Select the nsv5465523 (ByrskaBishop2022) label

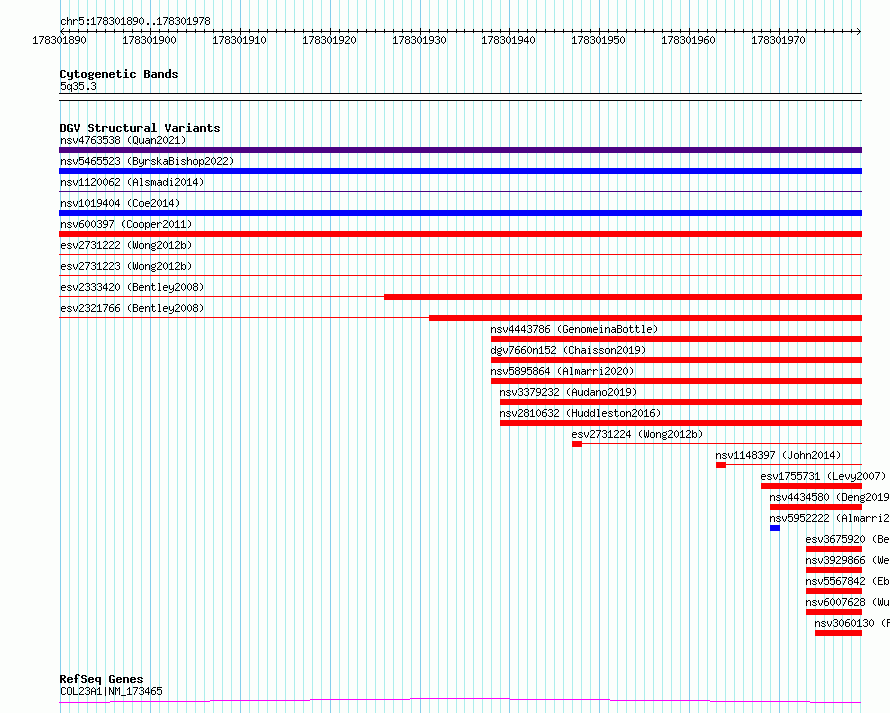point(146,161)
